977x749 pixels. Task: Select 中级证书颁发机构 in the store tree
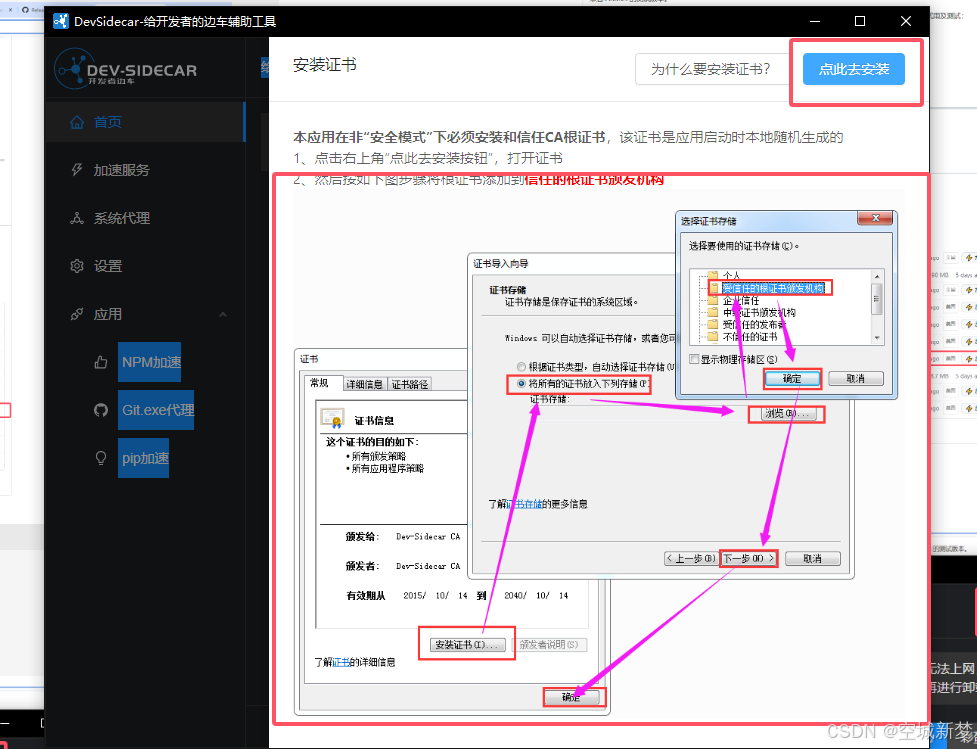(759, 312)
